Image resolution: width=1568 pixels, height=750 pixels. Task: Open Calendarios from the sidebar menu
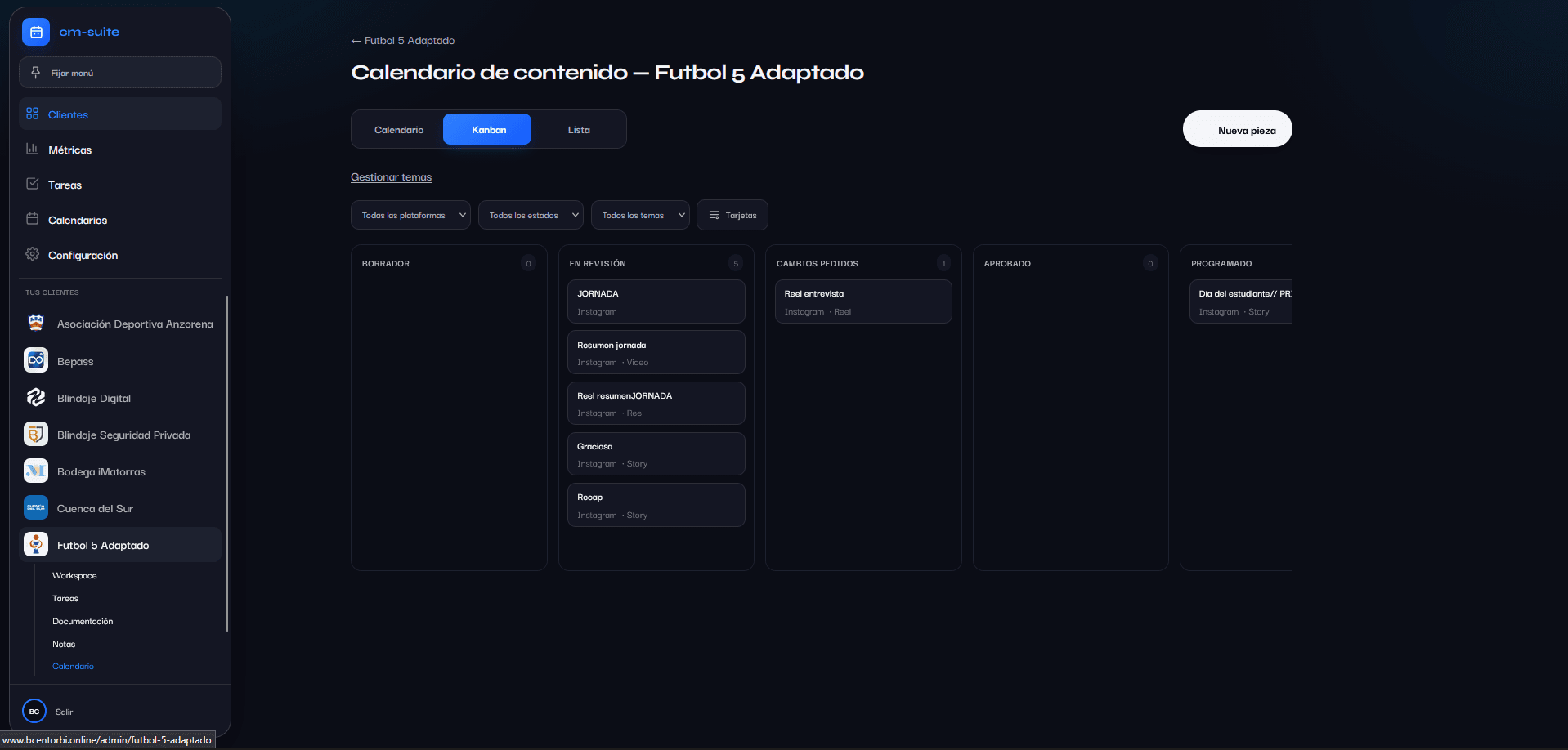click(120, 220)
